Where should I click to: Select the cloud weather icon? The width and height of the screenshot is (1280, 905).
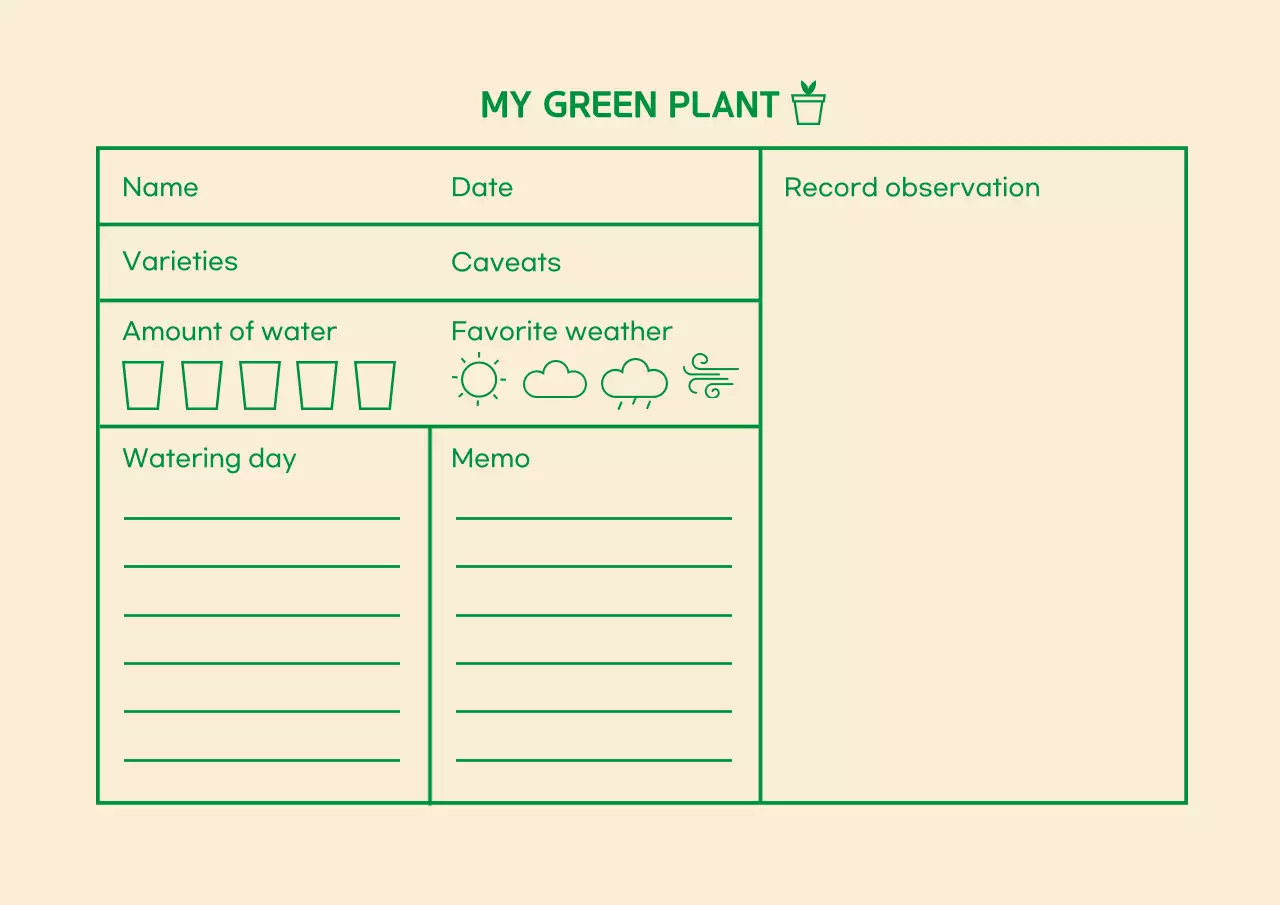coord(555,381)
